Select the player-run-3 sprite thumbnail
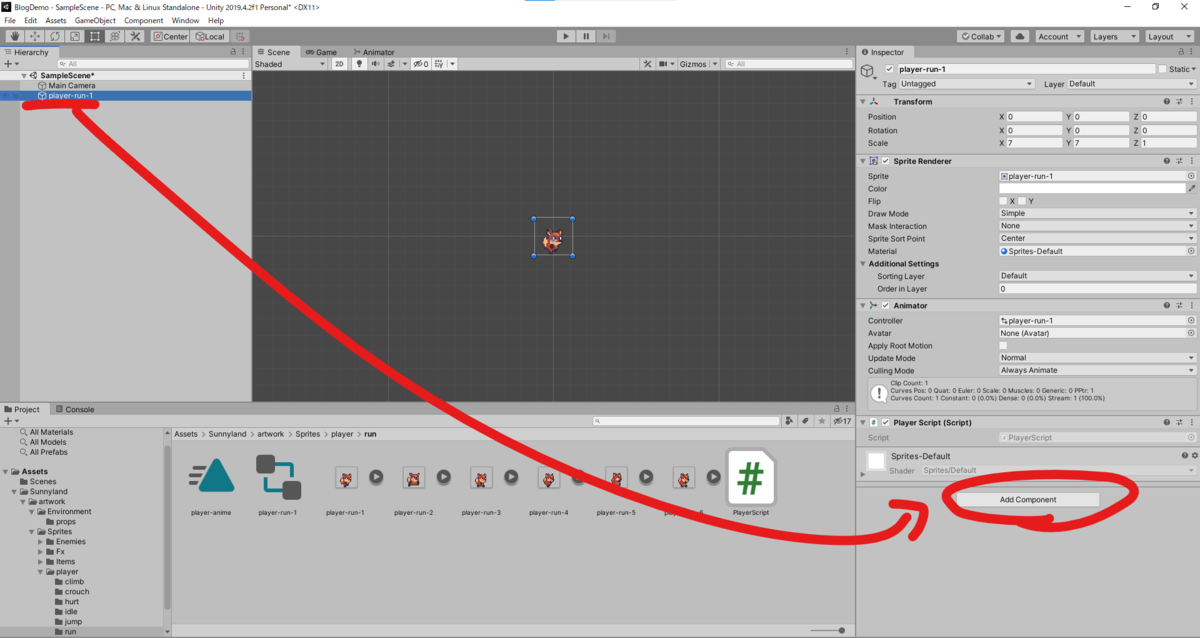Screen dimensions: 1200x638 pyautogui.click(x=481, y=478)
